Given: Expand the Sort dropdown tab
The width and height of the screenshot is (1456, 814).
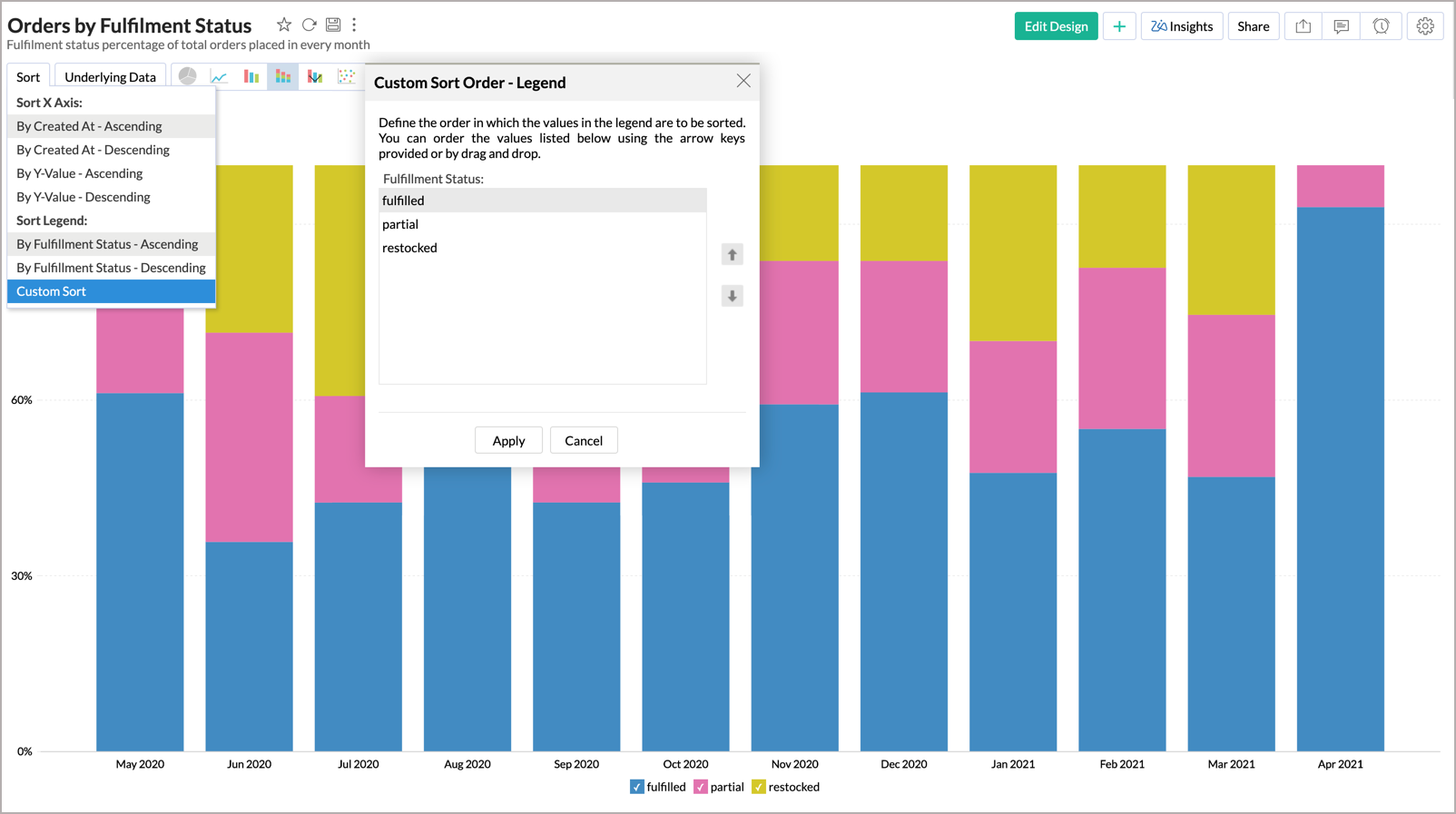Looking at the screenshot, I should [28, 77].
